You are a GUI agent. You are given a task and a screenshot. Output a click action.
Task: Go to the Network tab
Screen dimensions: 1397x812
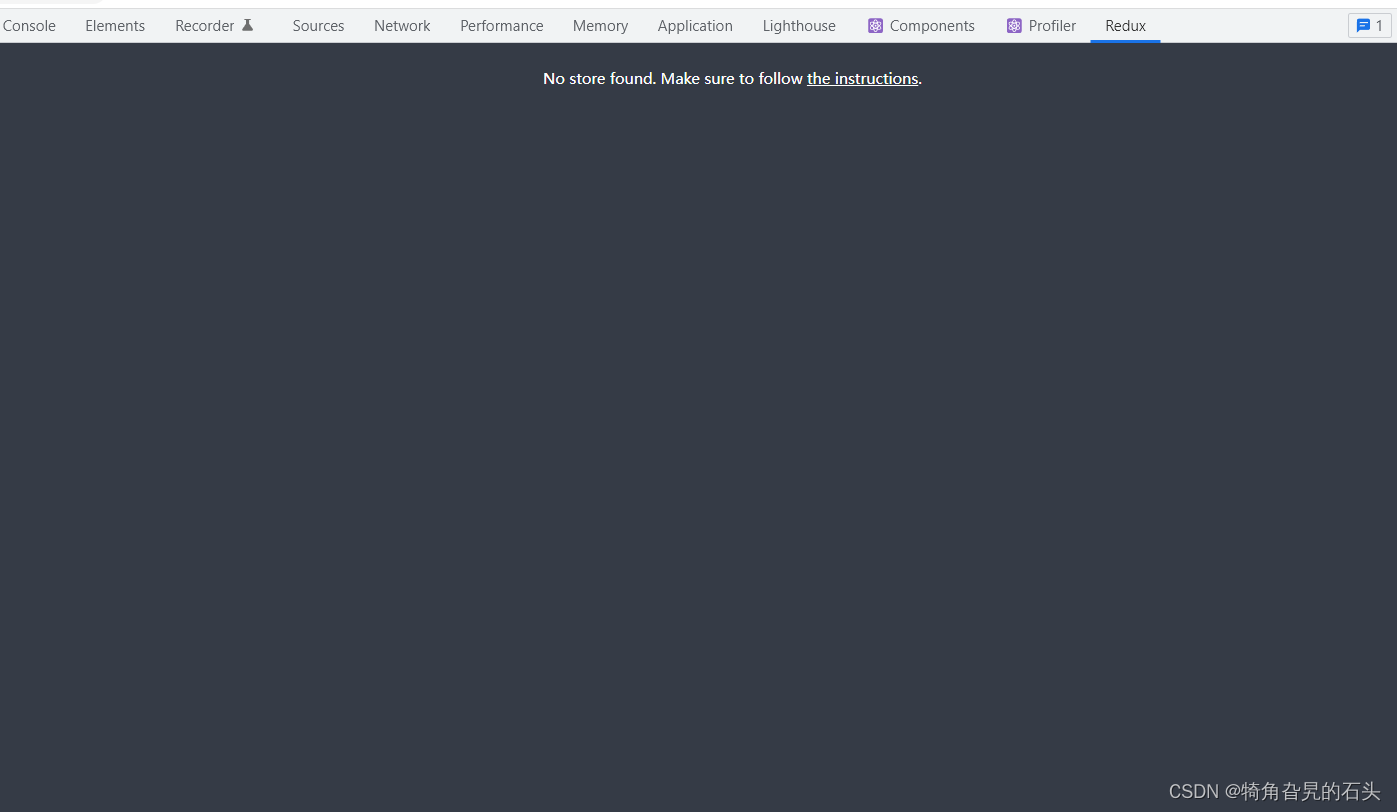click(402, 26)
